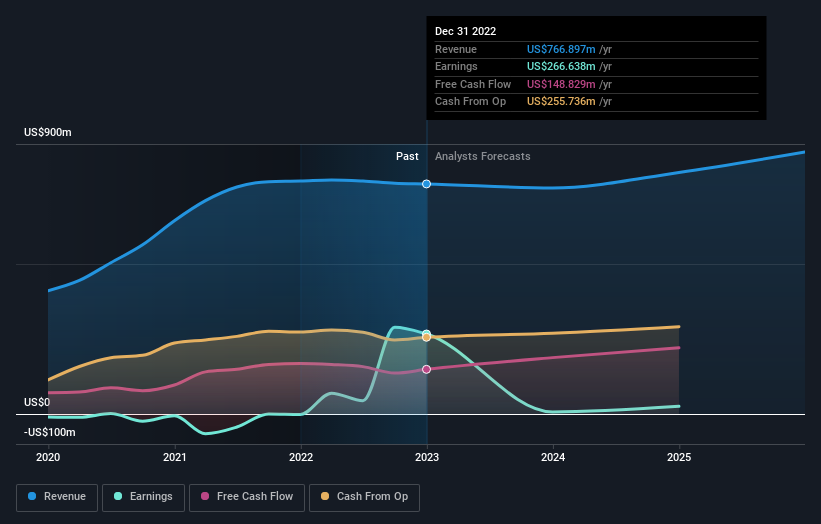This screenshot has width=821, height=524.
Task: Click the 2025 year on the x-axis
Action: click(x=679, y=457)
